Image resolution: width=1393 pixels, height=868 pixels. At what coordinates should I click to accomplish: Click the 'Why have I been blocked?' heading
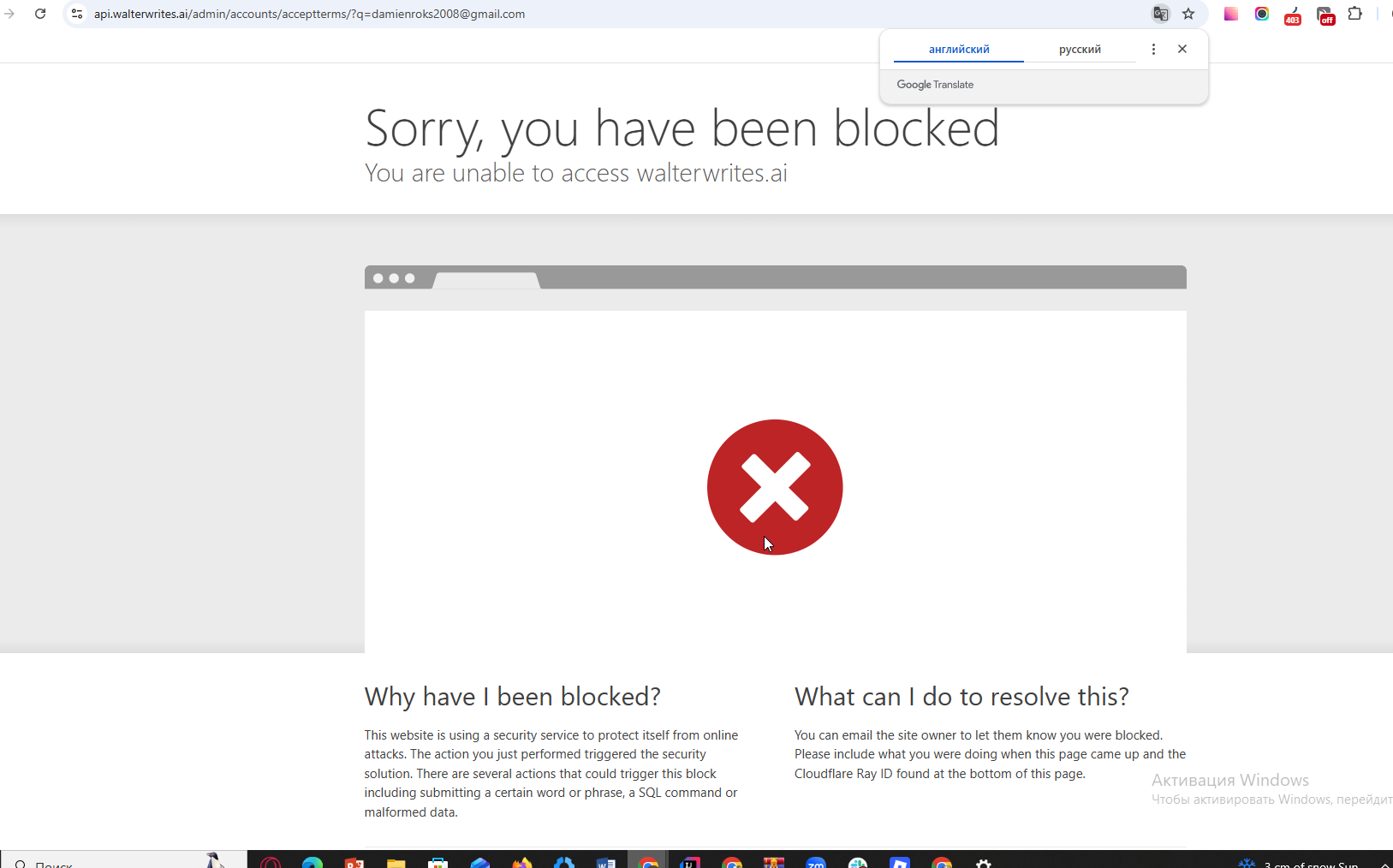(512, 697)
